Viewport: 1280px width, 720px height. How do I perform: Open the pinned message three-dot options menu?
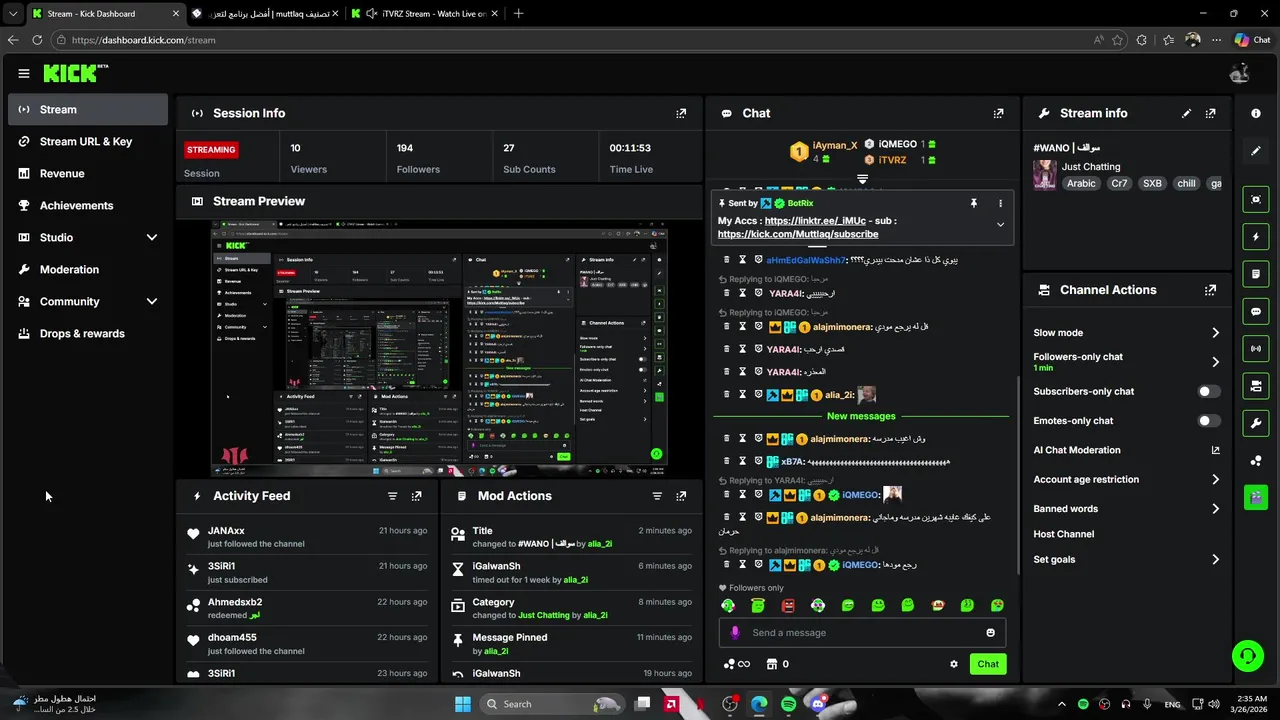coord(1000,203)
